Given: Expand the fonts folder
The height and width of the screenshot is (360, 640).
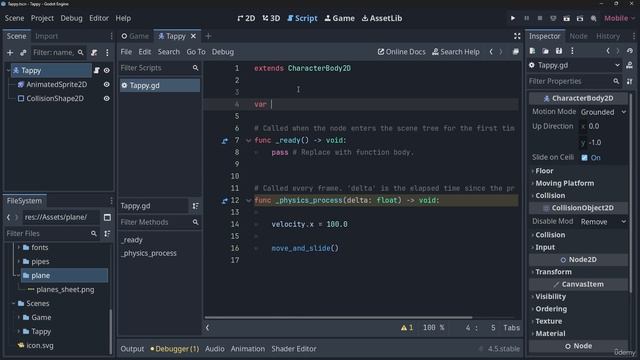Looking at the screenshot, I should [x=18, y=247].
